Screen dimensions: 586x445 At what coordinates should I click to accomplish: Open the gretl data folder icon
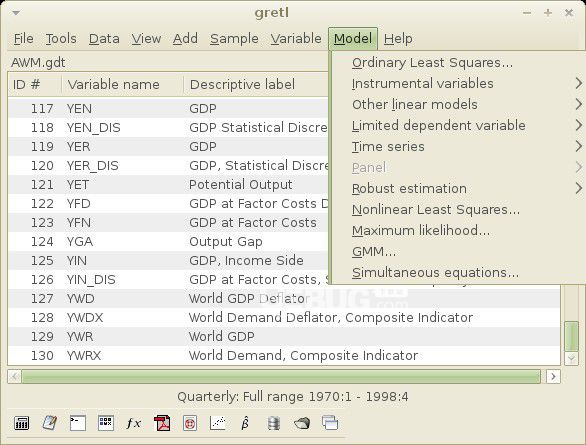click(302, 423)
